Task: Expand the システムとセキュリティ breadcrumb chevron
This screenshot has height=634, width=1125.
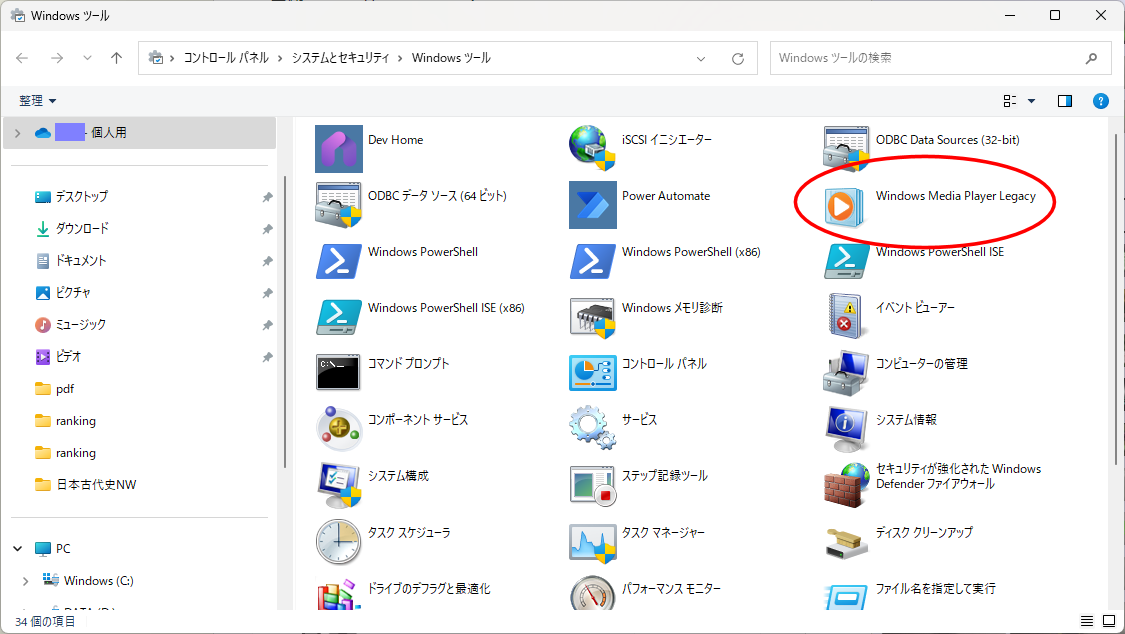Action: coord(400,59)
